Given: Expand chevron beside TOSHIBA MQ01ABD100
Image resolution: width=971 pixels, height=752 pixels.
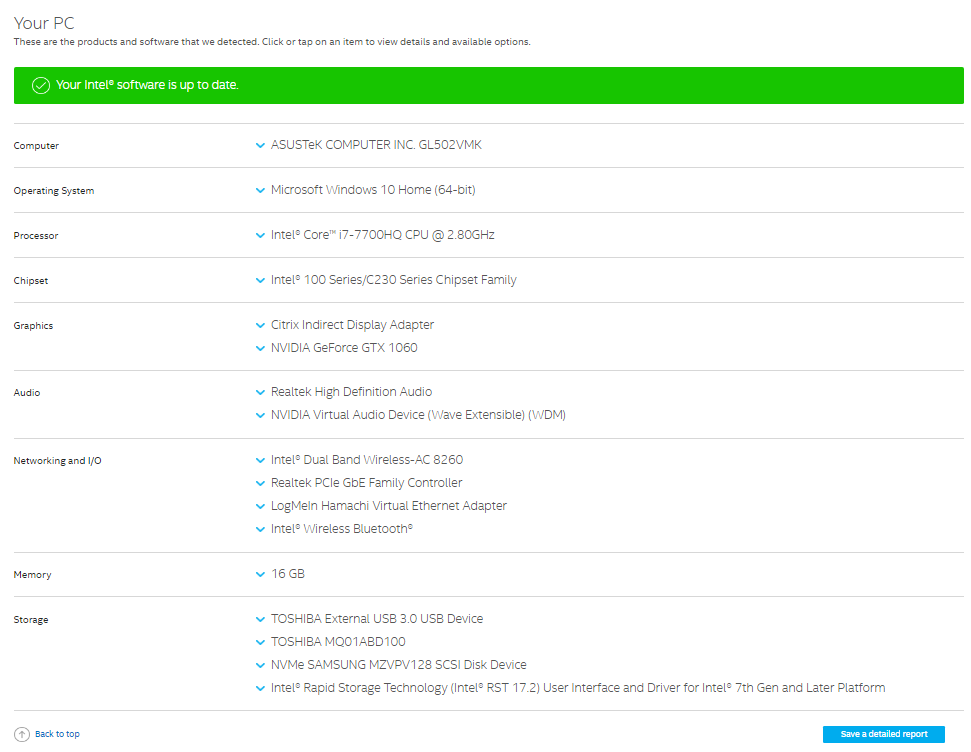Looking at the screenshot, I should click(x=260, y=642).
